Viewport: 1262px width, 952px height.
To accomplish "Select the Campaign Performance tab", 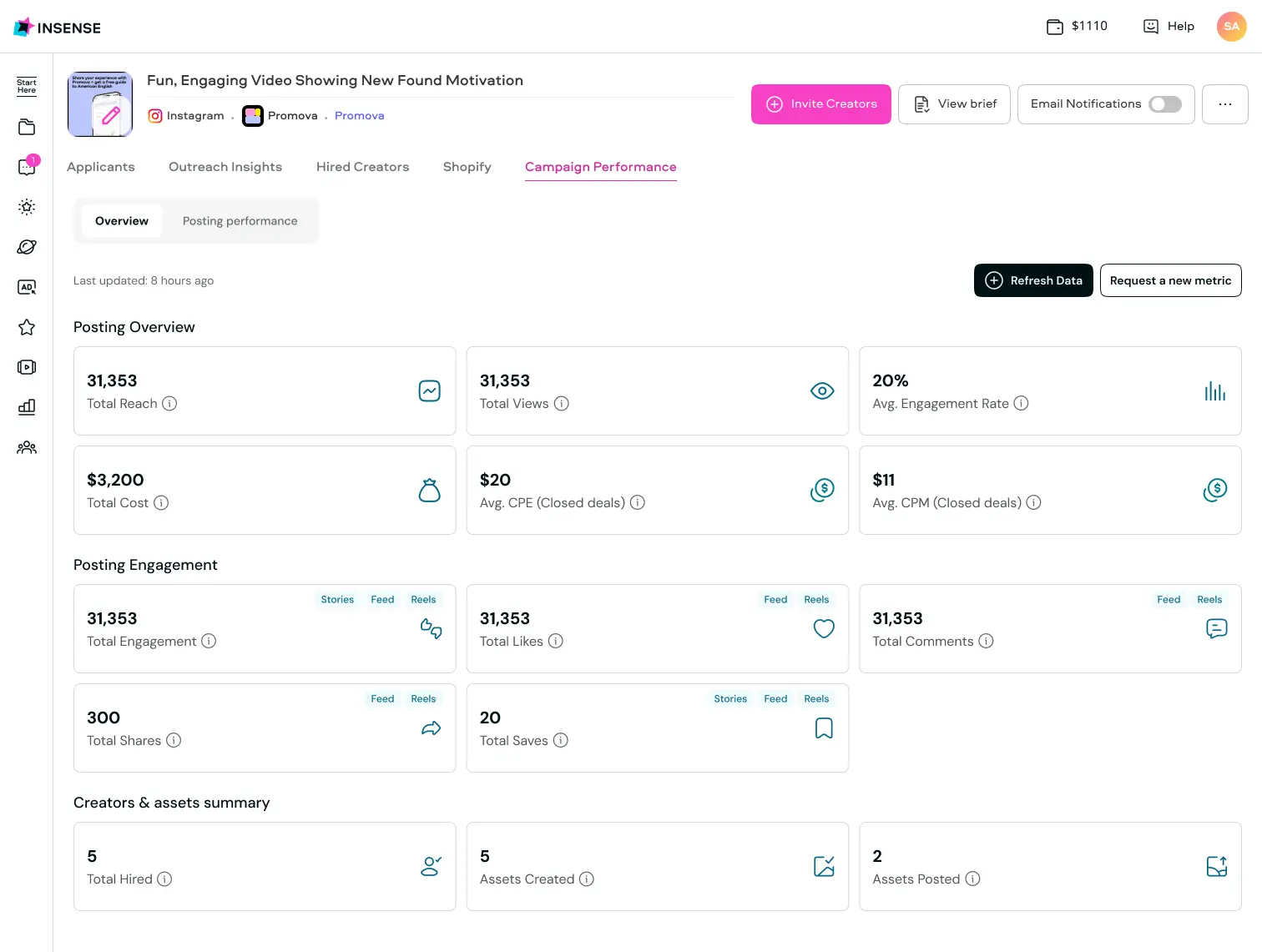I will (601, 167).
